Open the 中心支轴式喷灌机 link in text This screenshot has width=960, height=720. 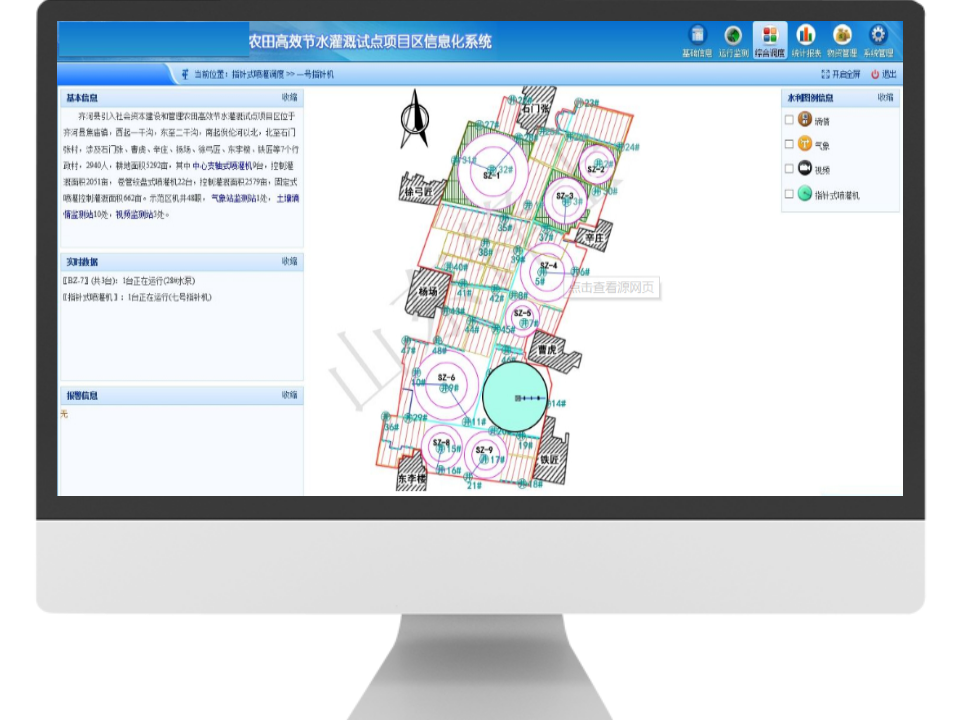coord(222,166)
